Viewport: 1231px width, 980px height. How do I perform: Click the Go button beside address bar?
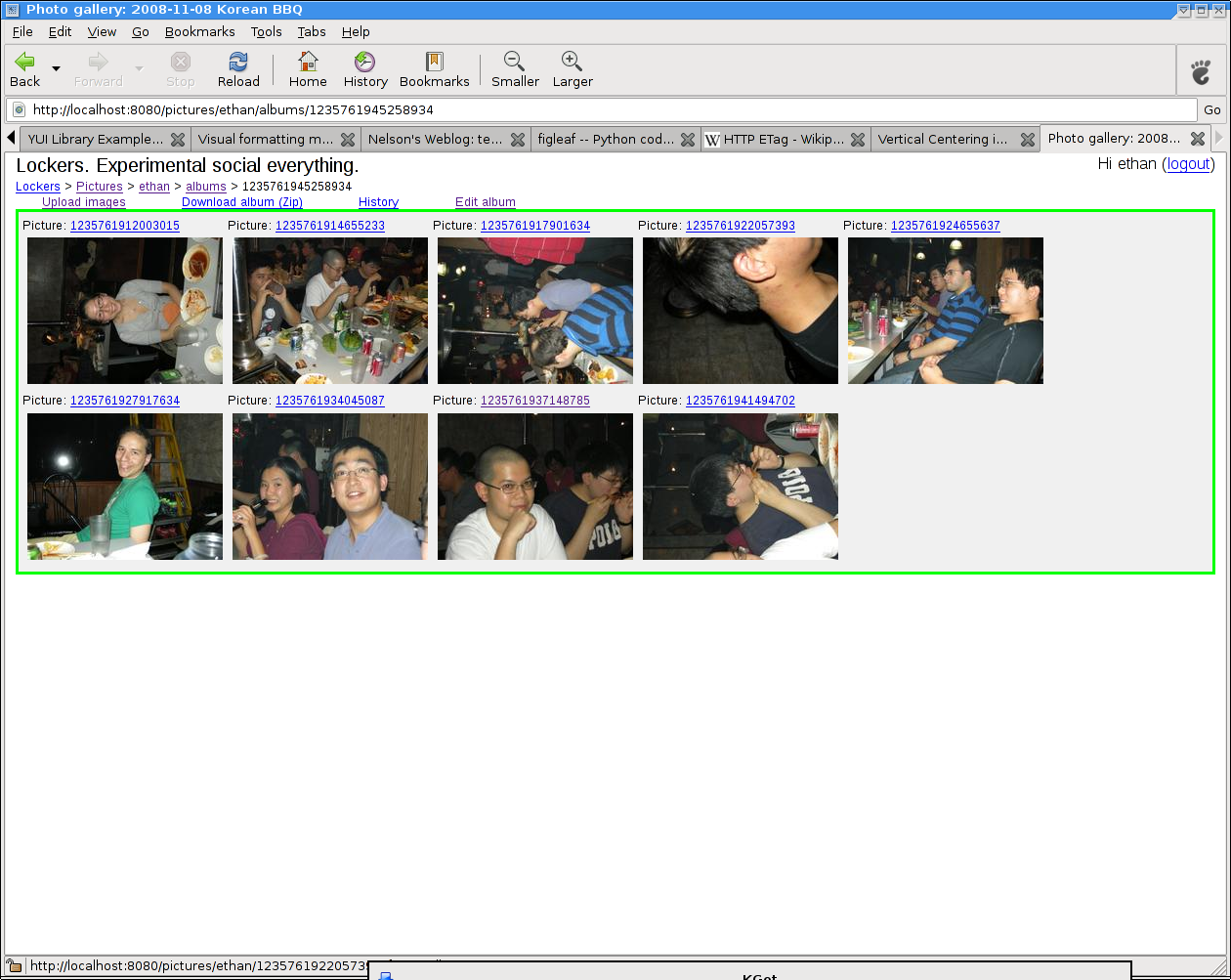pyautogui.click(x=1211, y=109)
